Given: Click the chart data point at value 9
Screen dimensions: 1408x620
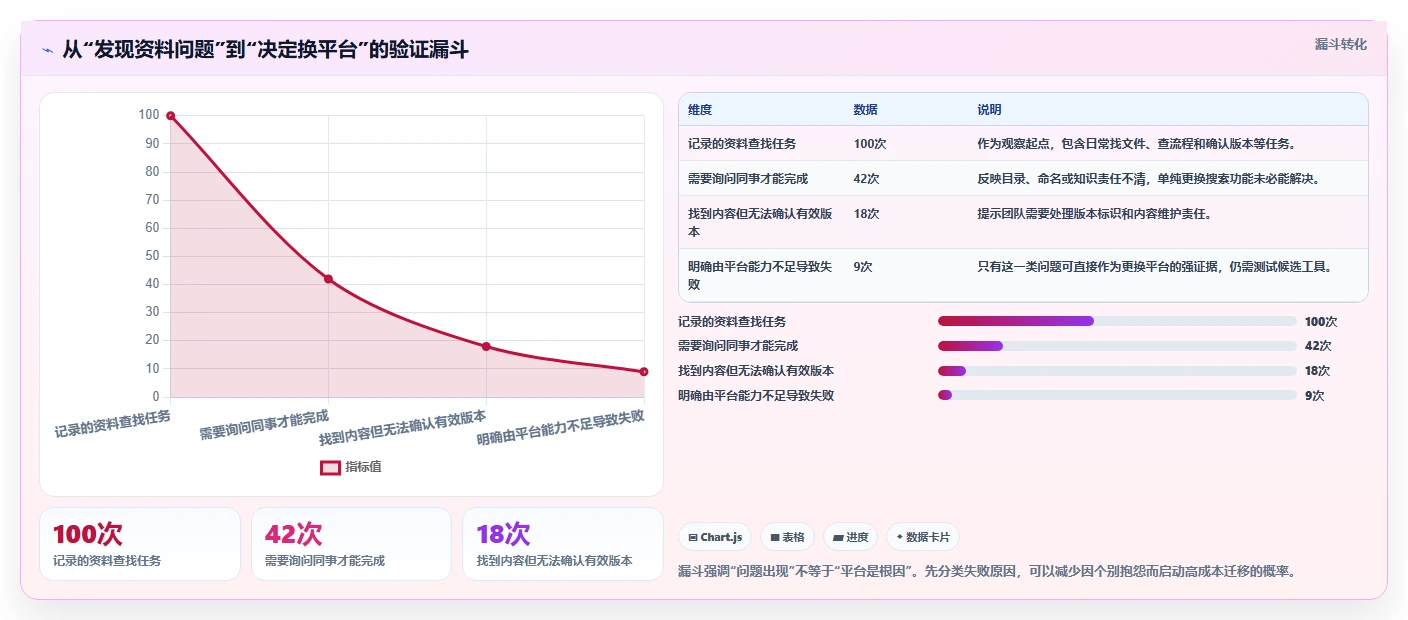Looking at the screenshot, I should point(644,372).
